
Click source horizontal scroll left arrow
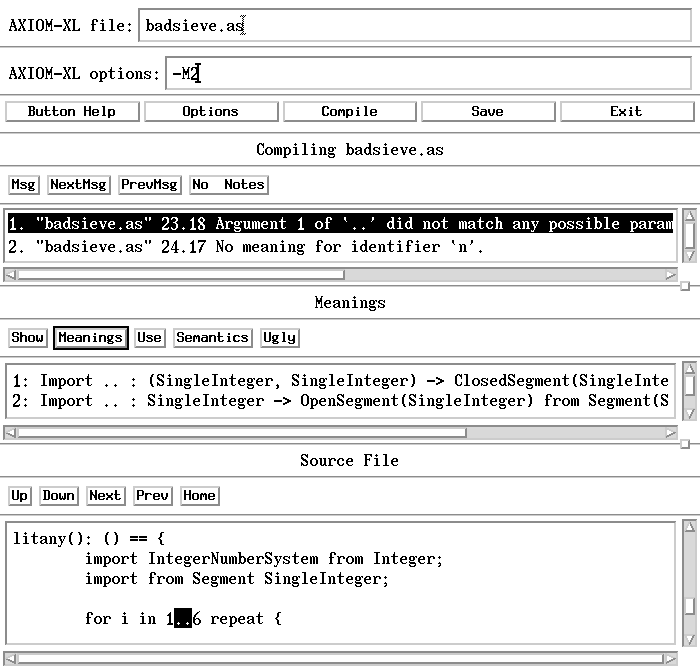10,658
